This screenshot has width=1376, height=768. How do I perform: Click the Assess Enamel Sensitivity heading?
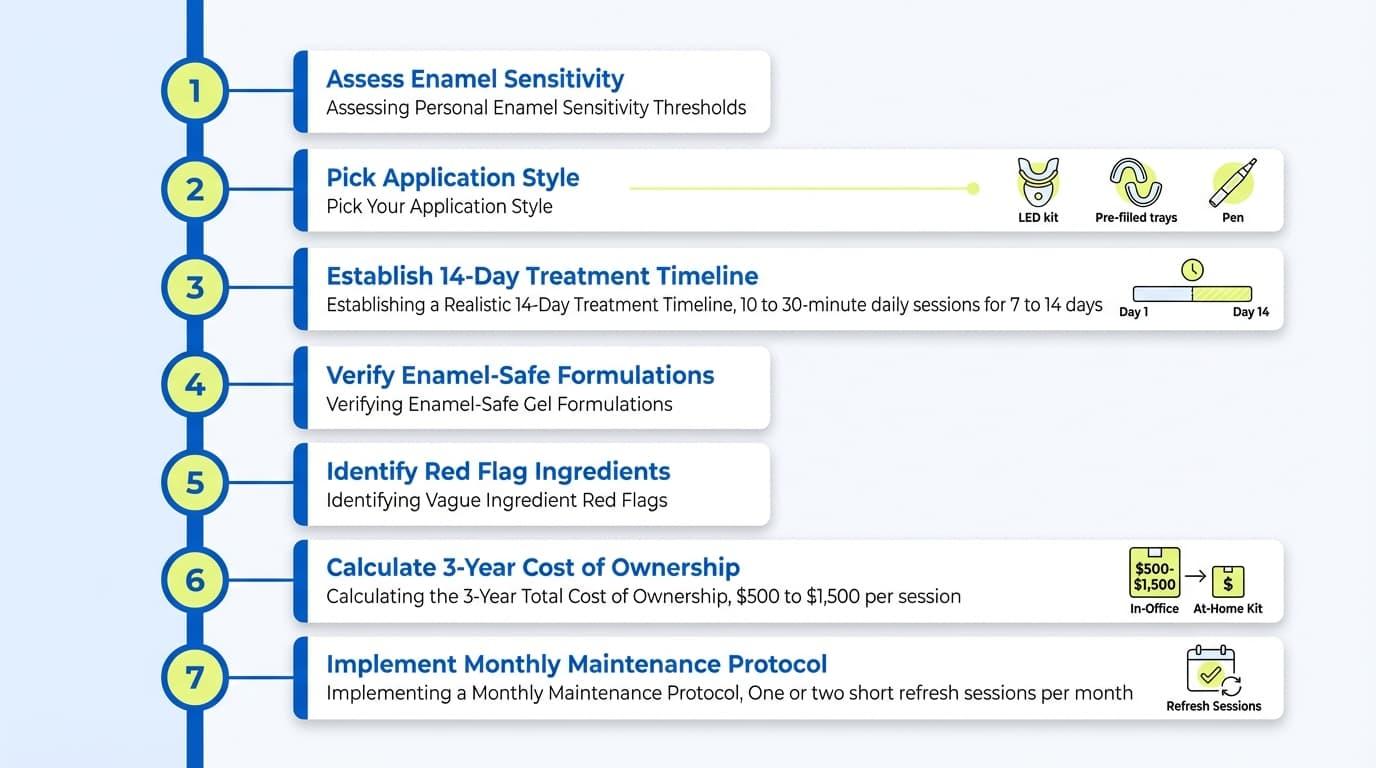point(475,79)
